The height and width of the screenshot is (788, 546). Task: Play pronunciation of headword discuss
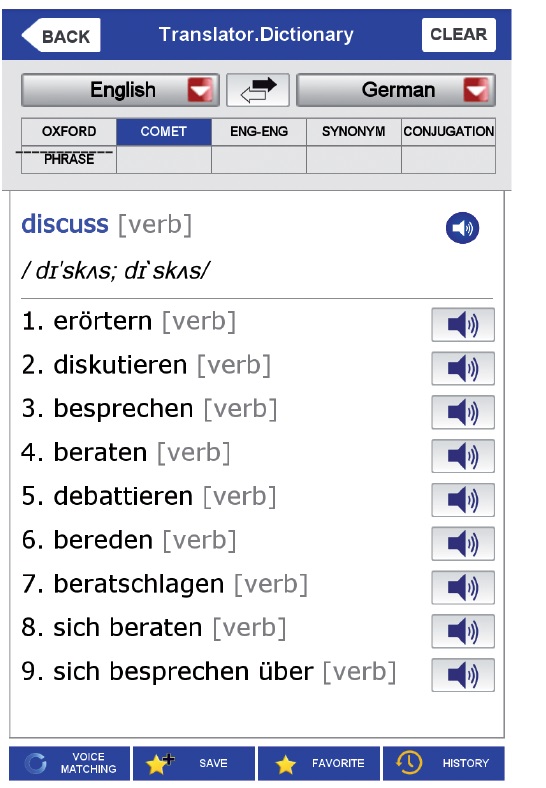pyautogui.click(x=462, y=228)
